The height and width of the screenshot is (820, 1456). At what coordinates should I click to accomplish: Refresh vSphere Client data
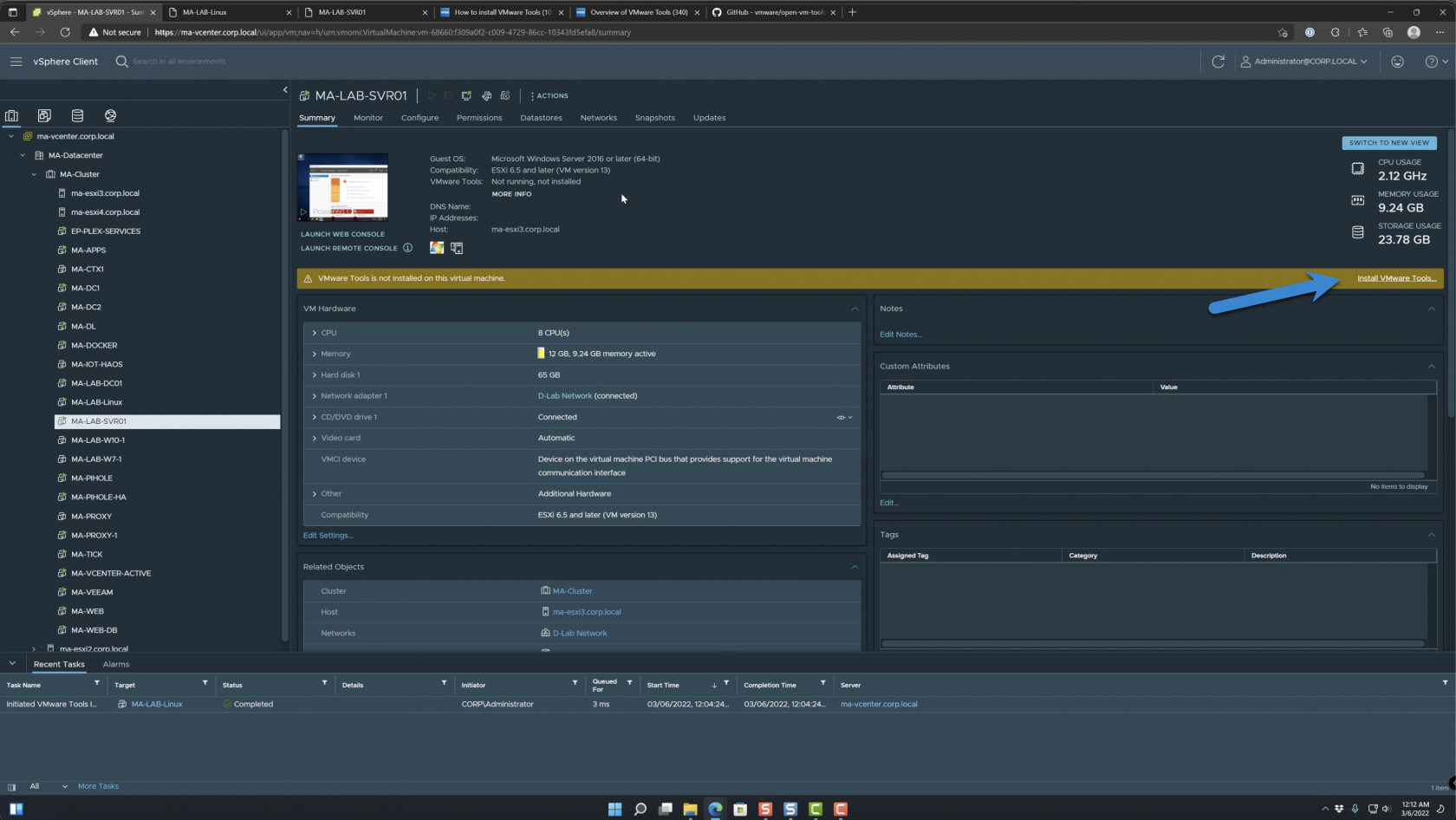point(1218,62)
